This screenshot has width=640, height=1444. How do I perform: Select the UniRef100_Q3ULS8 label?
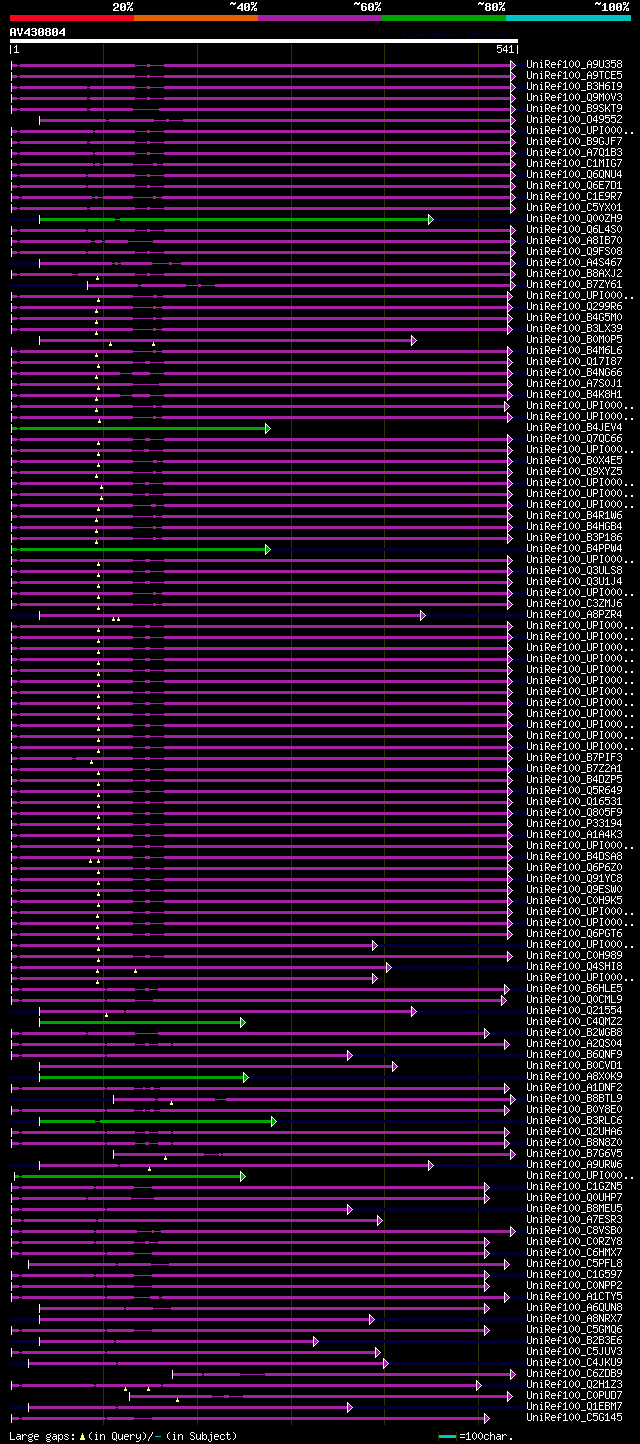tap(574, 570)
